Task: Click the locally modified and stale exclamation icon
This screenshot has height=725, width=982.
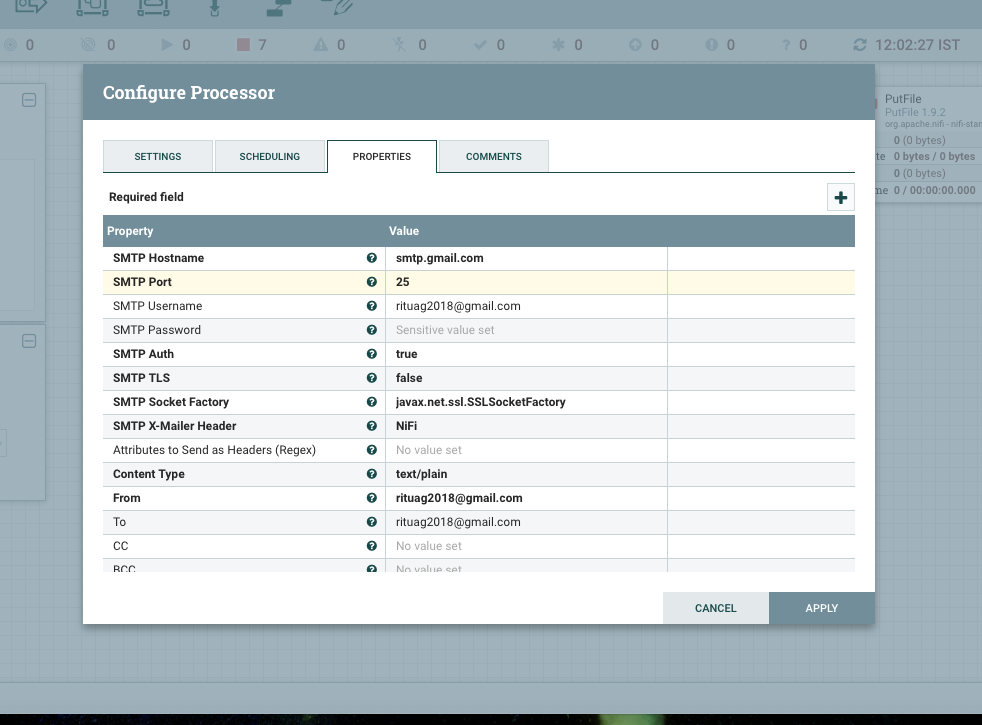Action: (x=711, y=44)
